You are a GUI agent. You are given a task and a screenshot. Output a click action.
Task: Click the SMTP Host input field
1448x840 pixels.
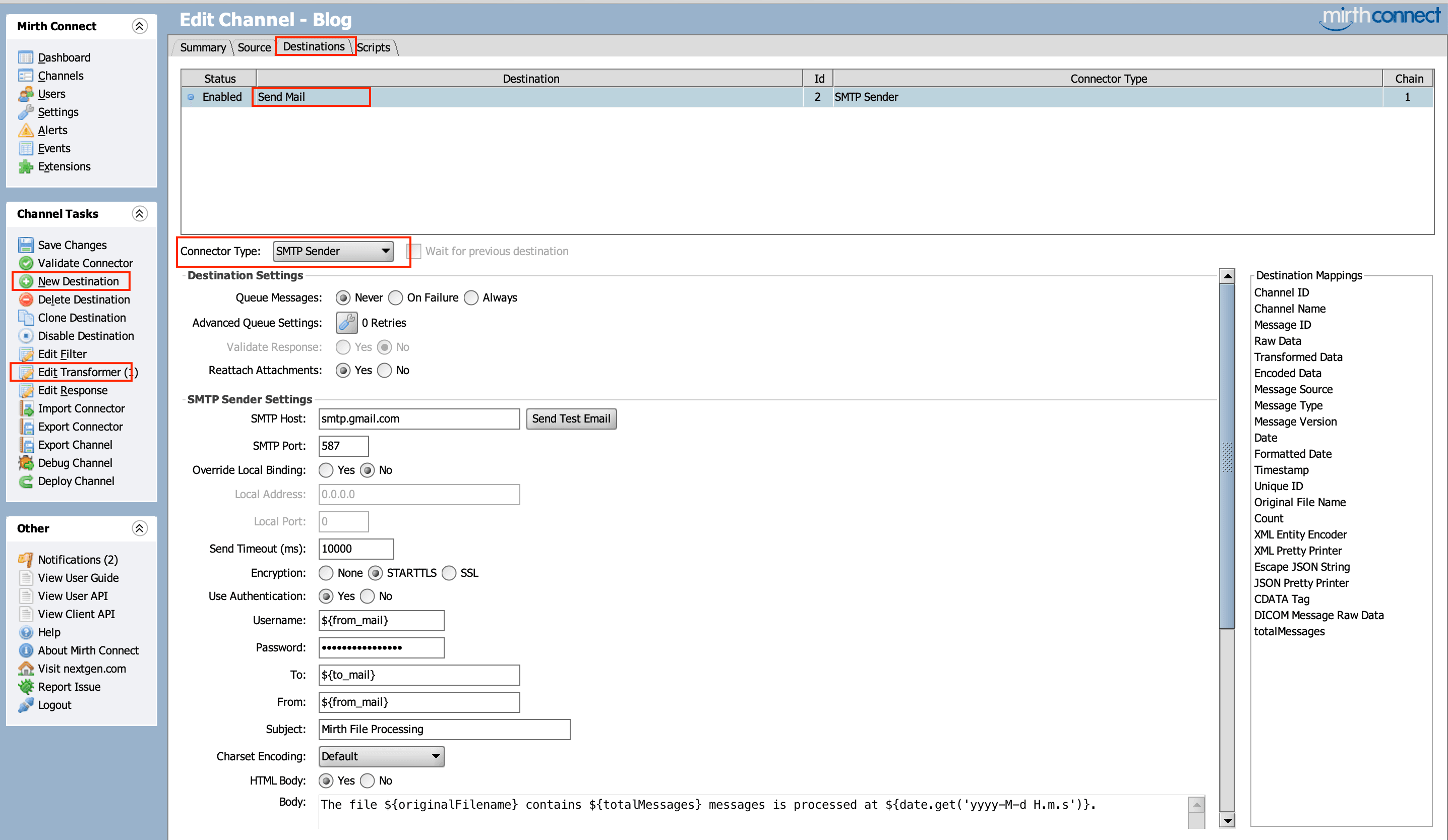coord(419,419)
